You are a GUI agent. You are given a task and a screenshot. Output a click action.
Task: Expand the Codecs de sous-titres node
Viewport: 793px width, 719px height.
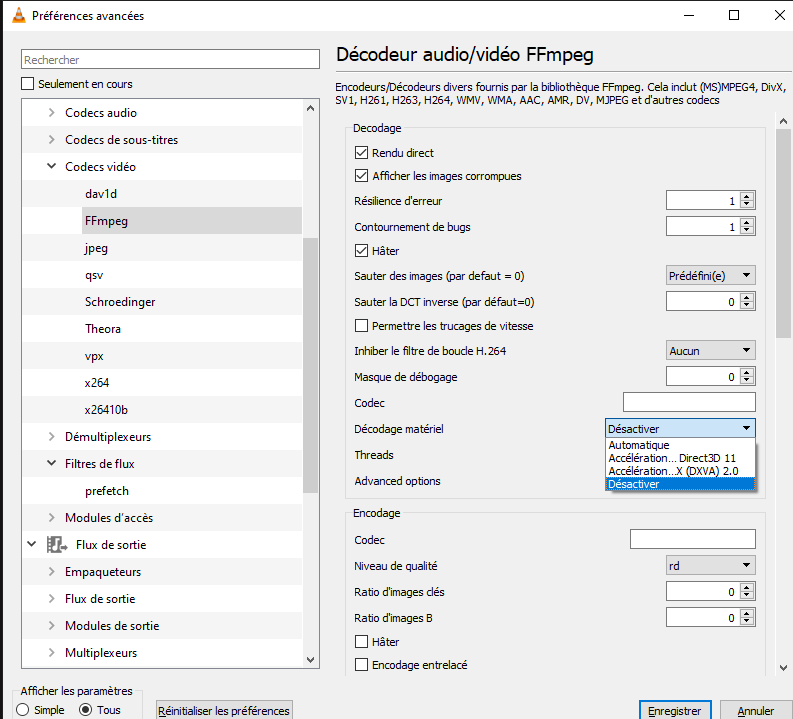click(51, 140)
